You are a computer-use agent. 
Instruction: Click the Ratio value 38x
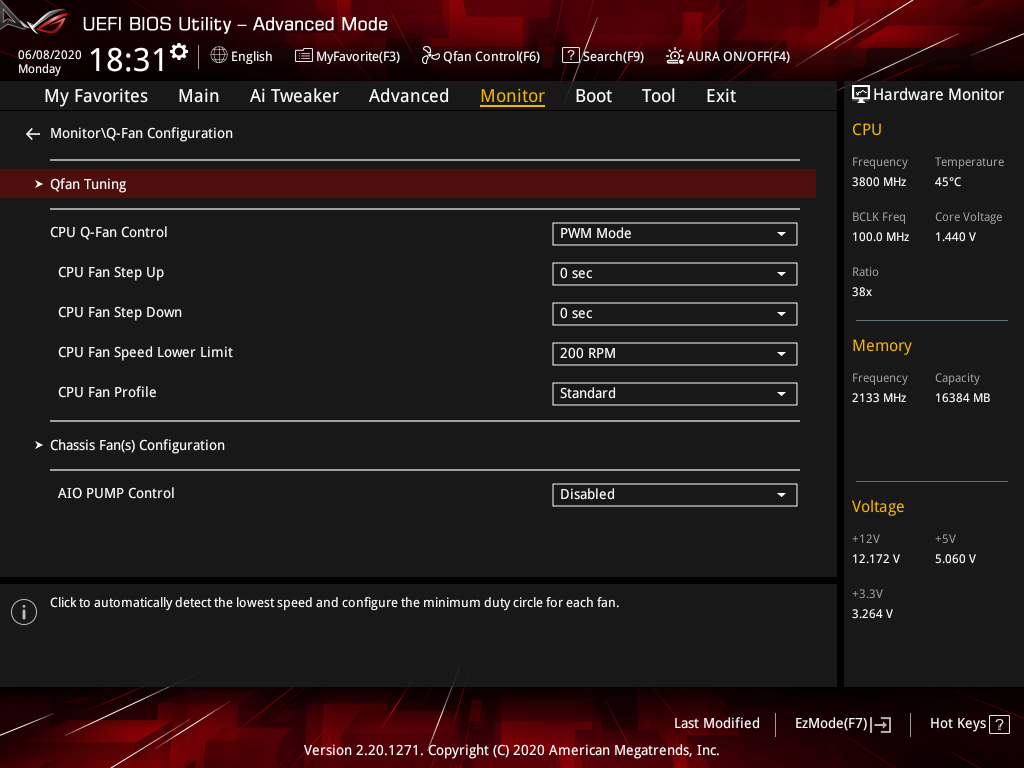(x=861, y=292)
